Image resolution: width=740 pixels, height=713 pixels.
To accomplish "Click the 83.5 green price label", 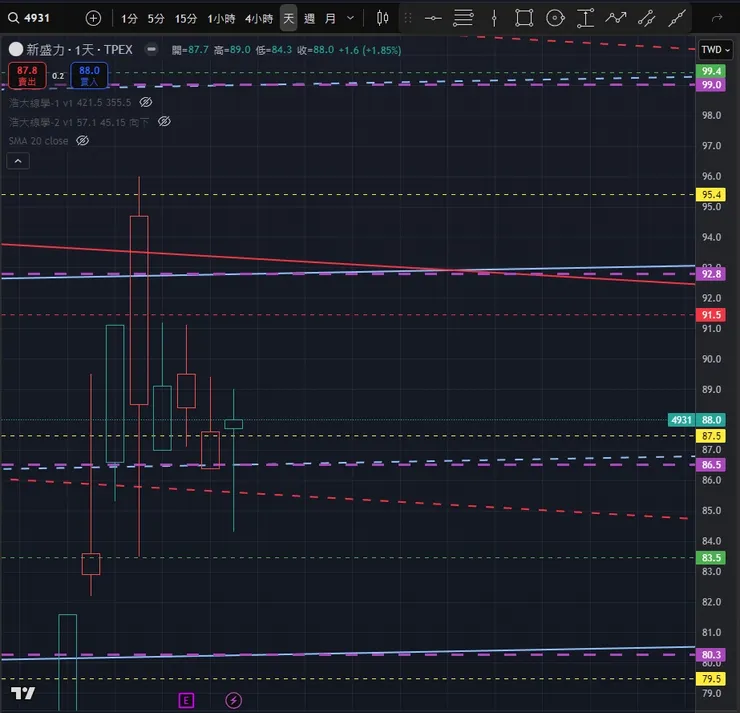I will (x=711, y=558).
